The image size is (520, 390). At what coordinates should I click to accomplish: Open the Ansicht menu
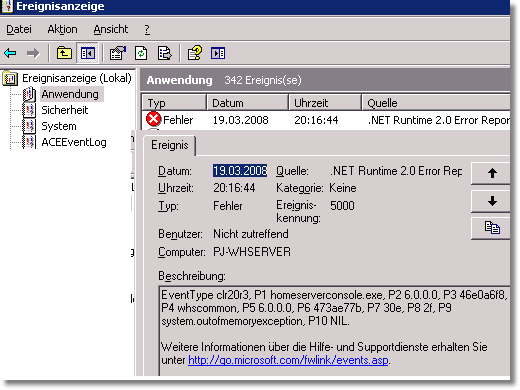[111, 29]
